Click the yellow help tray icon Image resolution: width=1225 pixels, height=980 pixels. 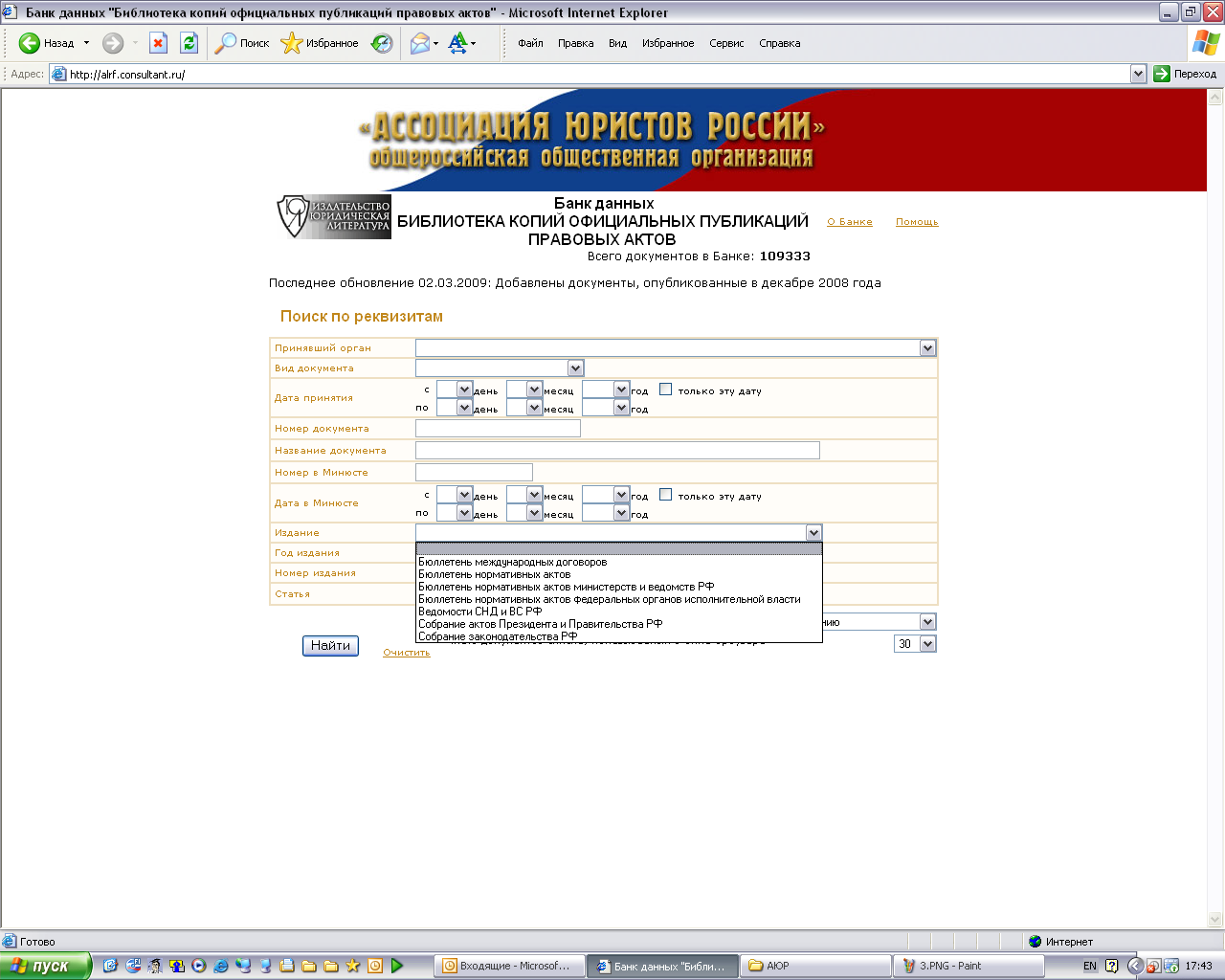click(1111, 966)
